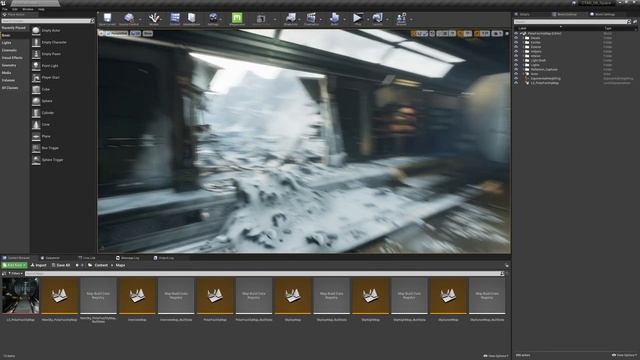The width and height of the screenshot is (640, 360).
Task: Open the Show flags dropdown
Action: pyautogui.click(x=148, y=33)
